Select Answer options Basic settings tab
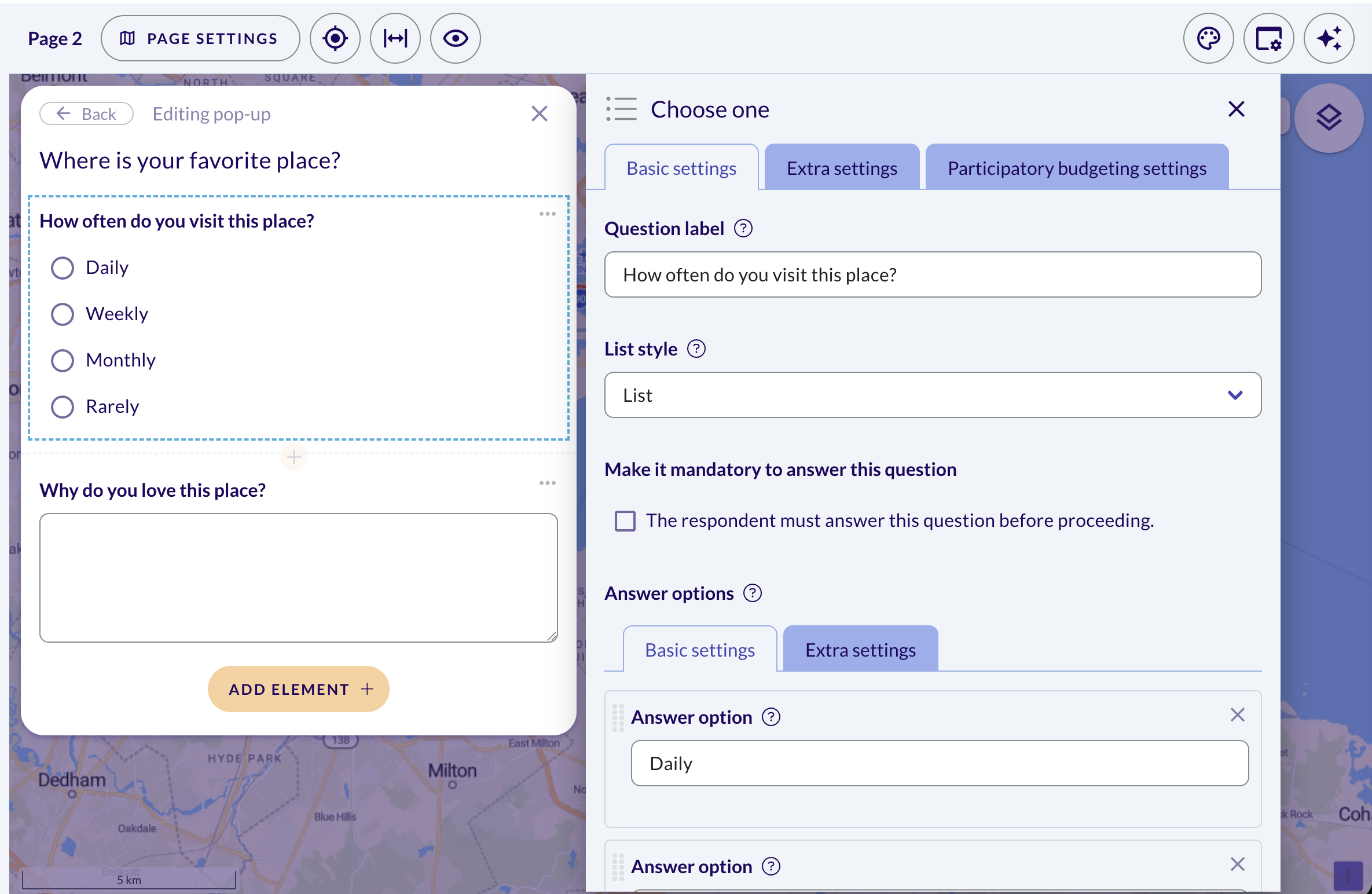The image size is (1372, 894). point(700,649)
